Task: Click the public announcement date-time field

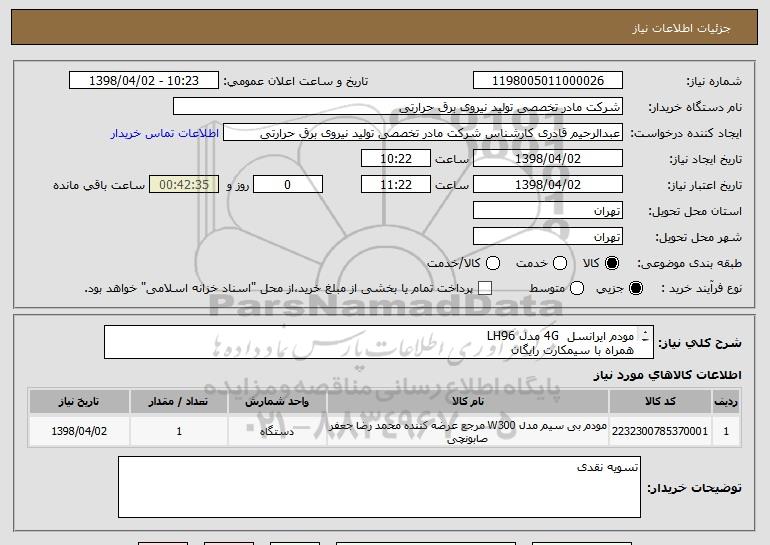Action: pyautogui.click(x=144, y=81)
